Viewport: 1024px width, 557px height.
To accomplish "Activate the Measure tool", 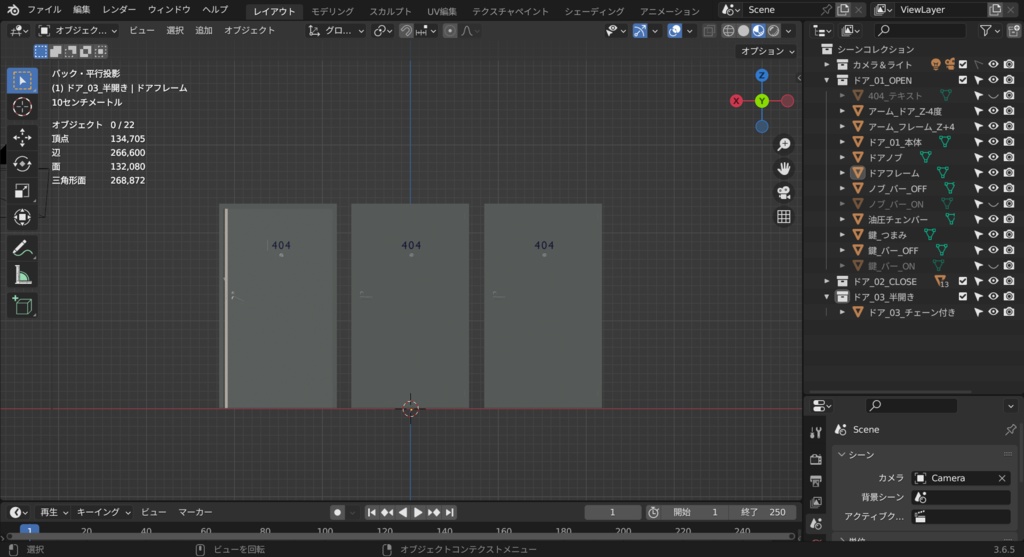I will (x=22, y=275).
